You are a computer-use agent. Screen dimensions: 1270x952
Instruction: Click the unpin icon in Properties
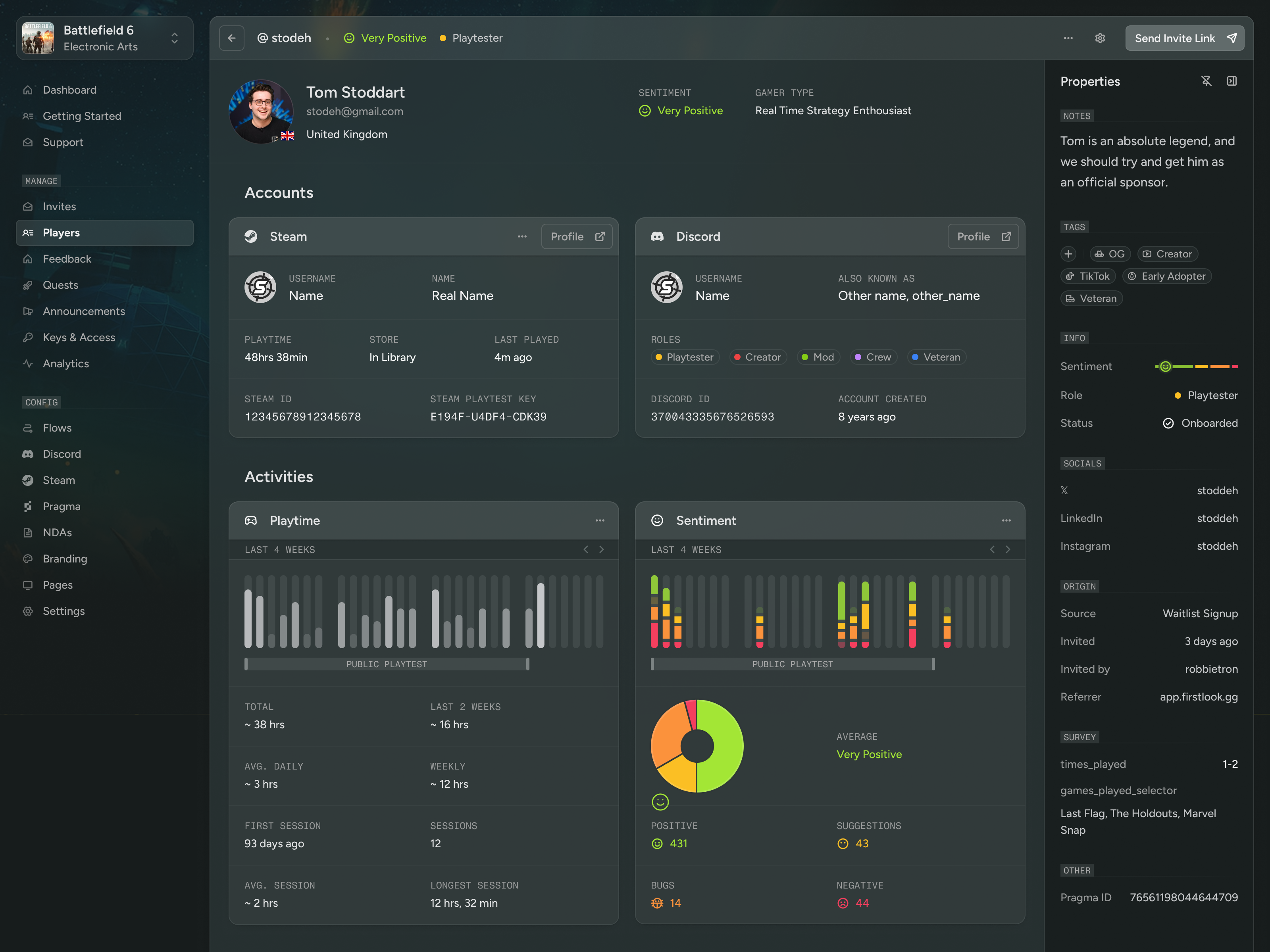pyautogui.click(x=1206, y=81)
